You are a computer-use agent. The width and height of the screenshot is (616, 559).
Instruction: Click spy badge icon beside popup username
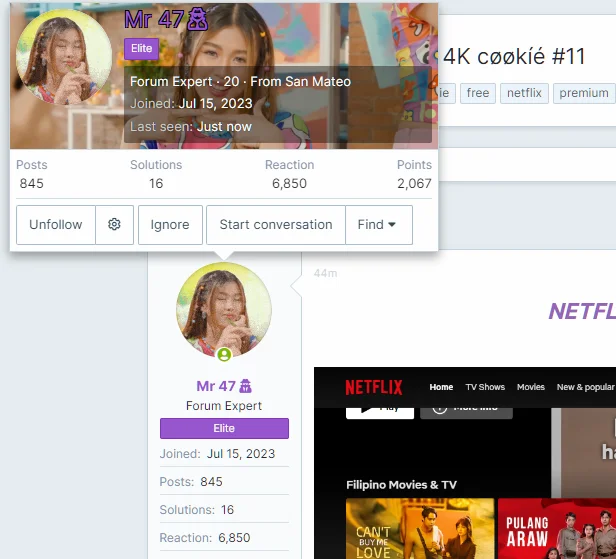(197, 20)
